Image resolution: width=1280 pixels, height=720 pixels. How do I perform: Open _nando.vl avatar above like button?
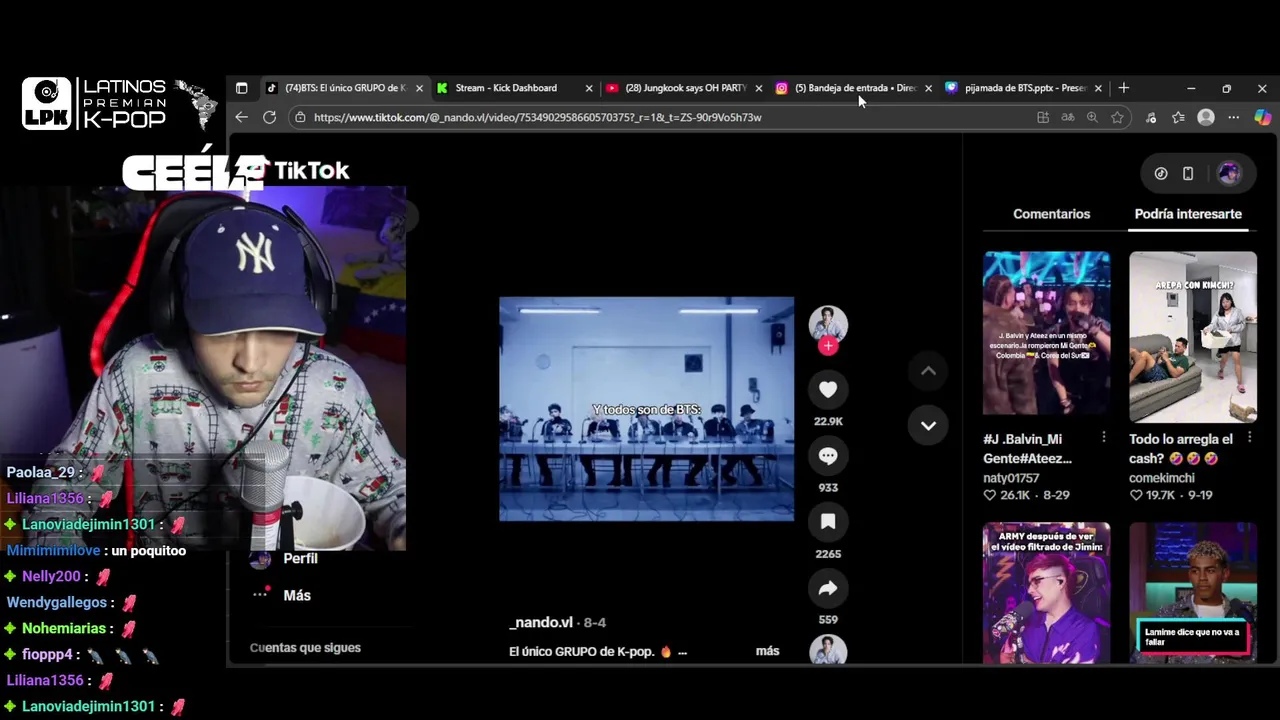pyautogui.click(x=828, y=324)
